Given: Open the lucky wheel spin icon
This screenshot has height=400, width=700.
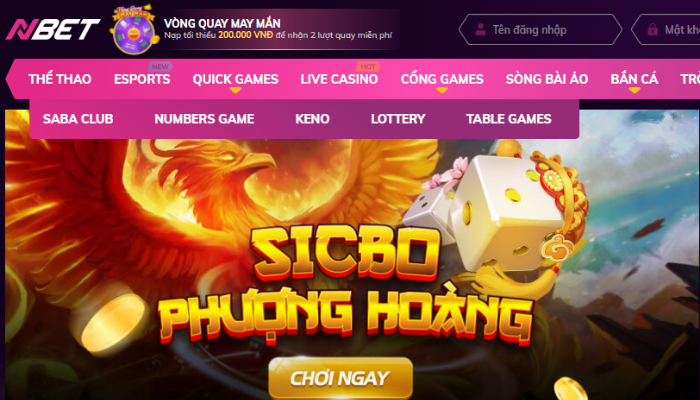Looking at the screenshot, I should (134, 29).
